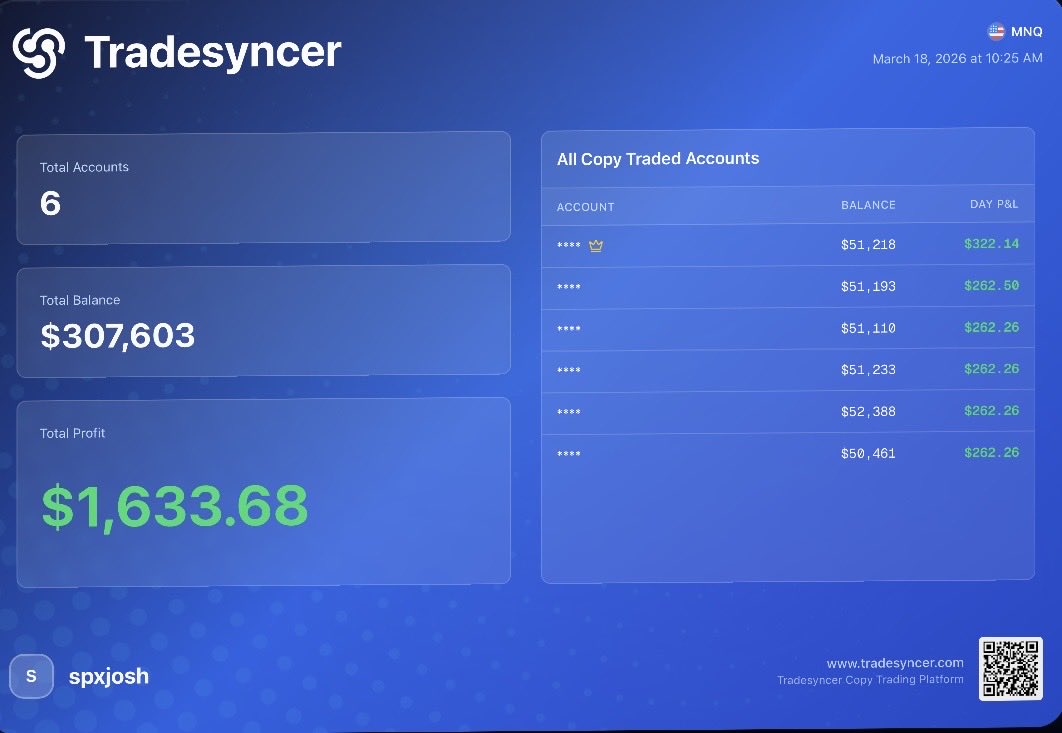Click the $51,233 balance cell
1062x733 pixels.
tap(868, 370)
